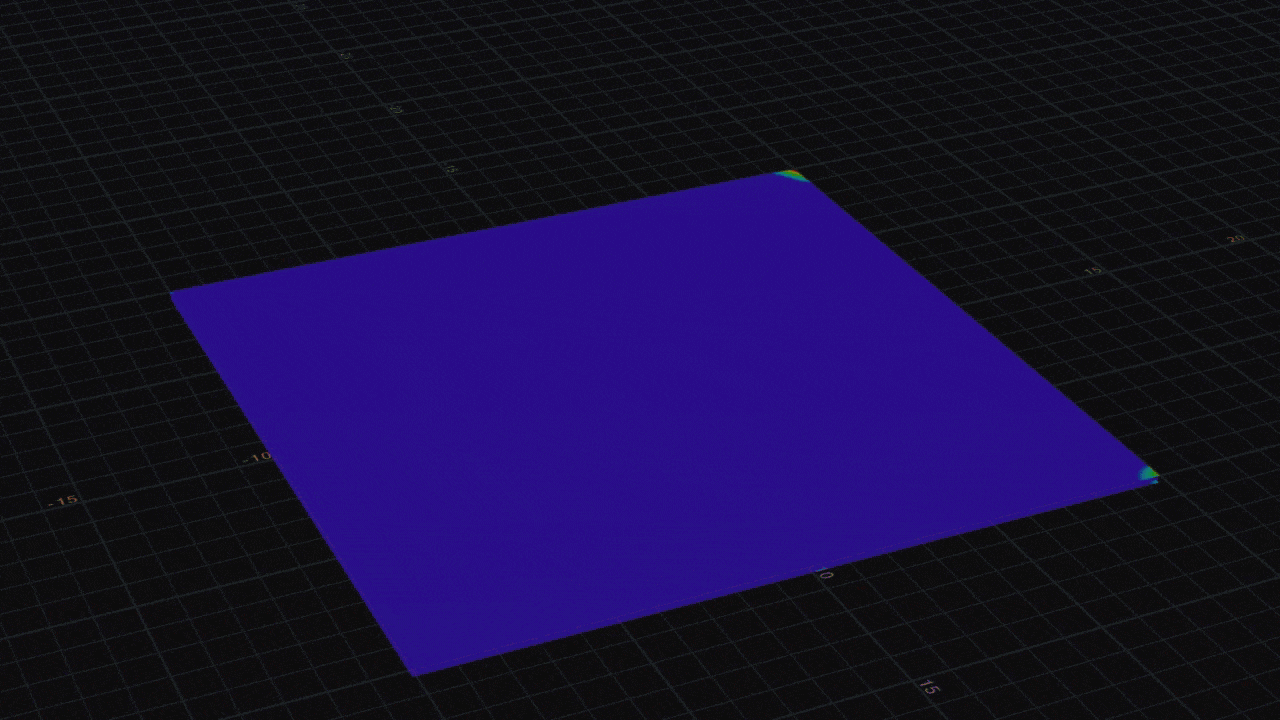
Task: Click the green-cyan hotspot corner of the plane
Action: point(1149,473)
